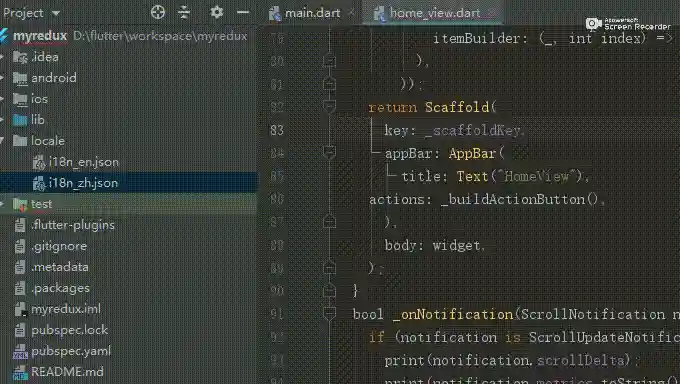The width and height of the screenshot is (680, 384).
Task: Expand the test folder arrow
Action: pyautogui.click(x=3, y=204)
